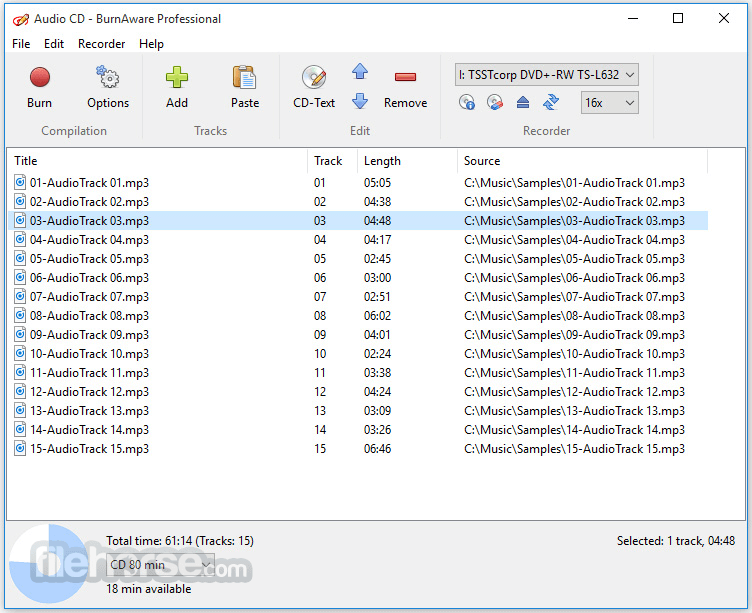Image resolution: width=752 pixels, height=613 pixels.
Task: Add tracks with the green plus
Action: [x=177, y=87]
